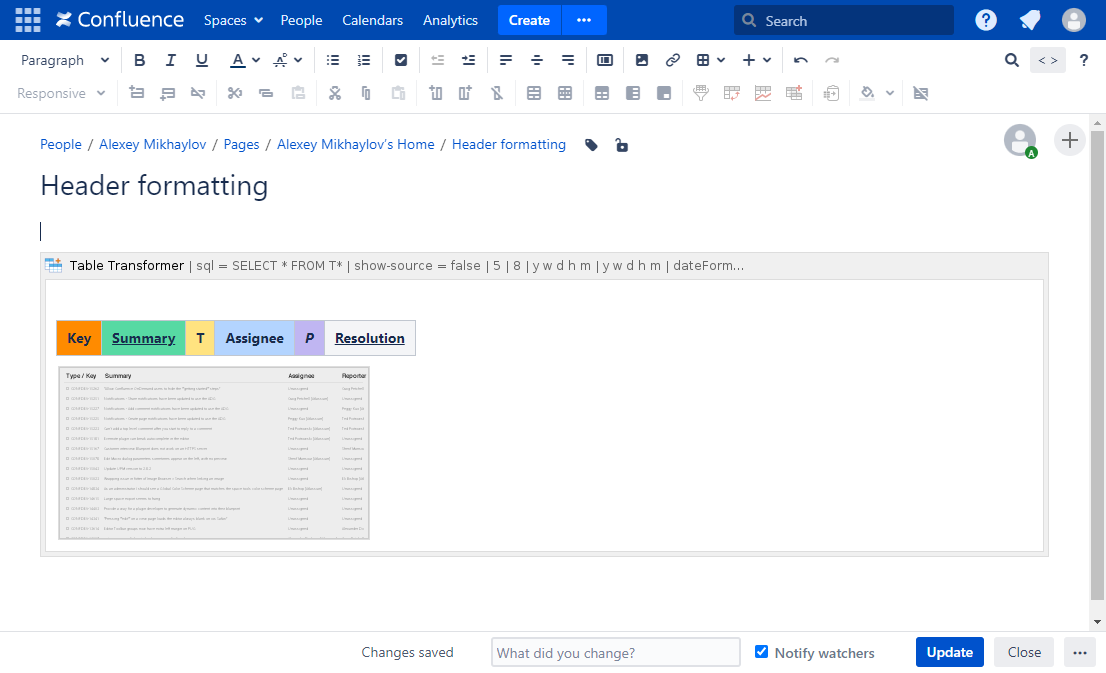
Task: Open editor help question mark
Action: (x=1084, y=61)
